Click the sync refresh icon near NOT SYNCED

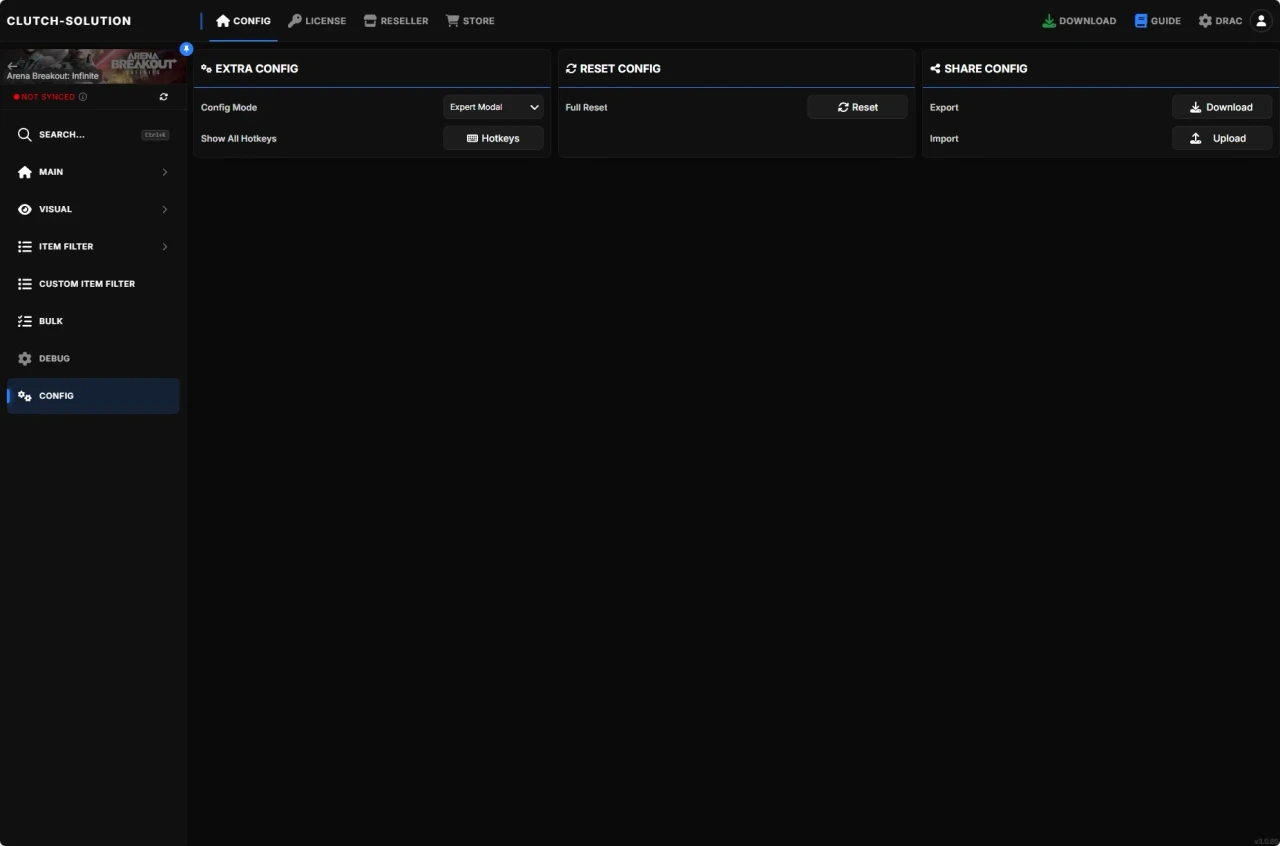163,96
